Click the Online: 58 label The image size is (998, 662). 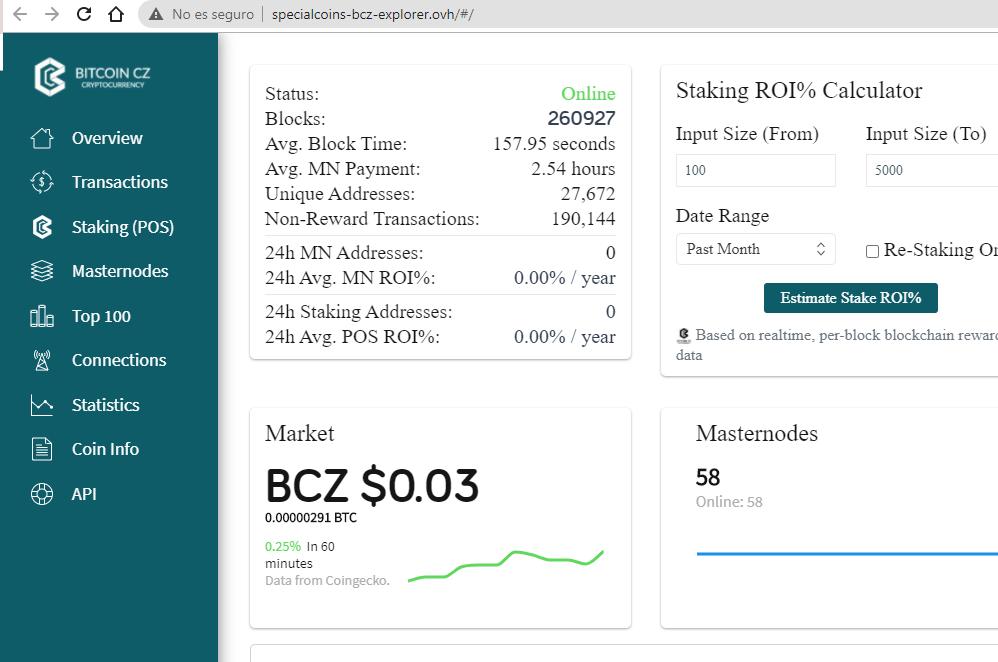coord(729,502)
